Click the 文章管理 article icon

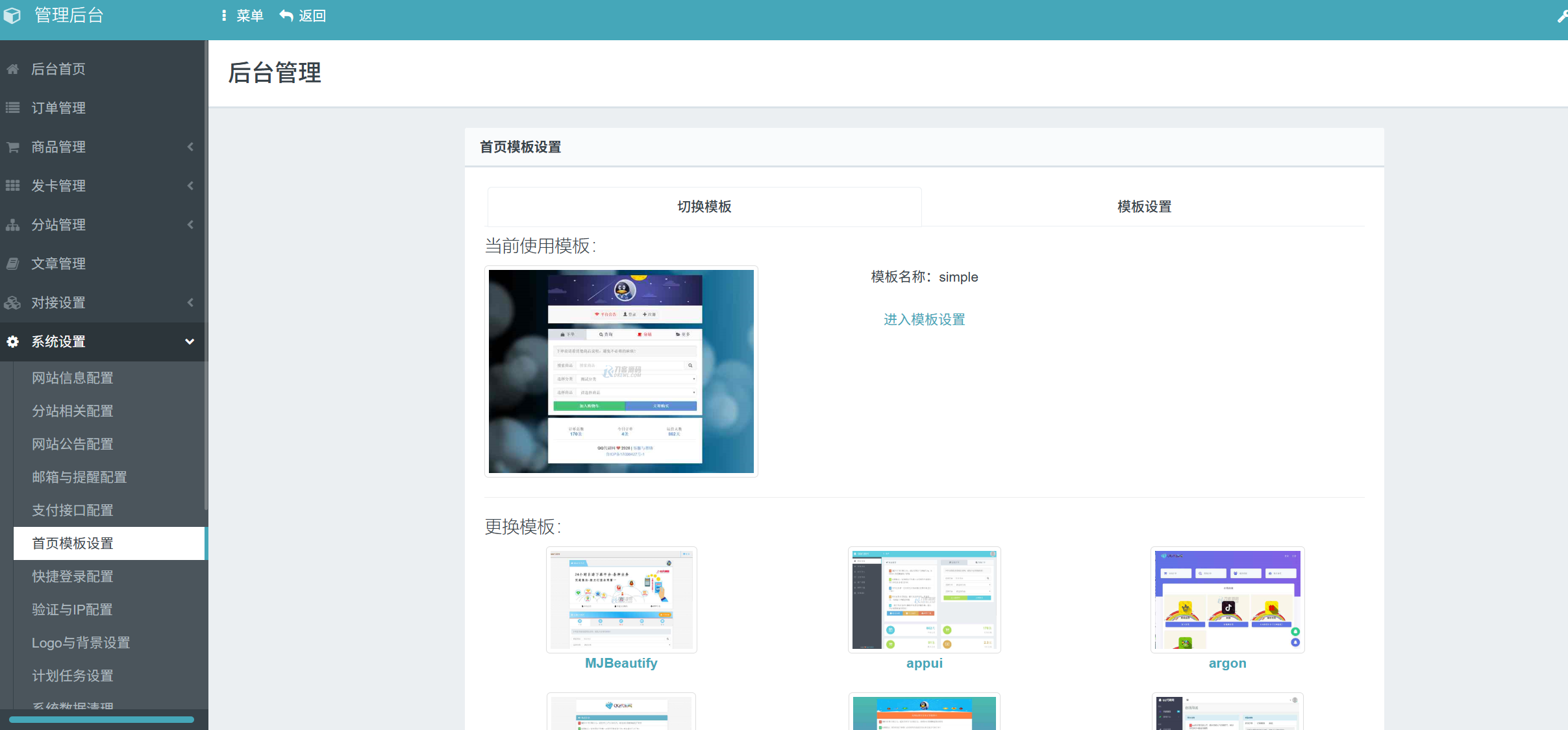(x=13, y=263)
